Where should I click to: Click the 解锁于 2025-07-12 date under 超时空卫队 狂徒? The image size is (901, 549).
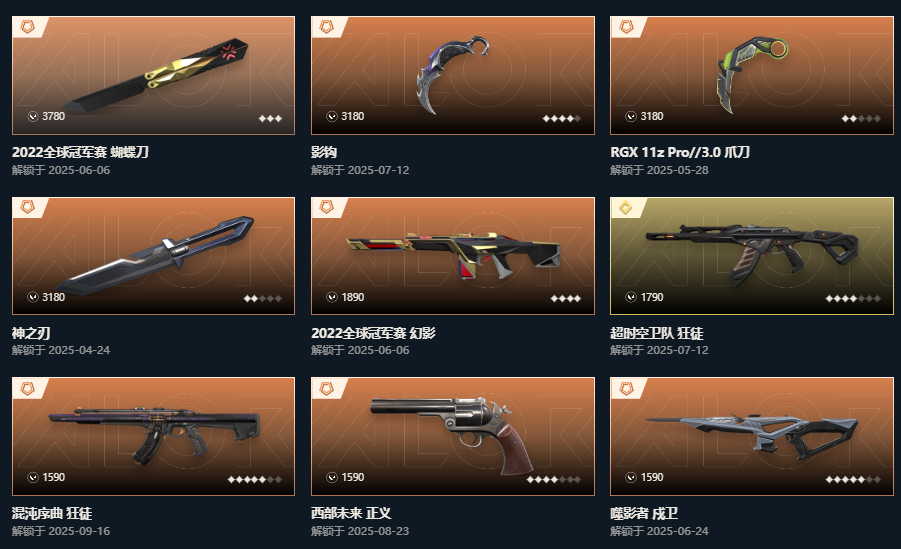[x=659, y=350]
